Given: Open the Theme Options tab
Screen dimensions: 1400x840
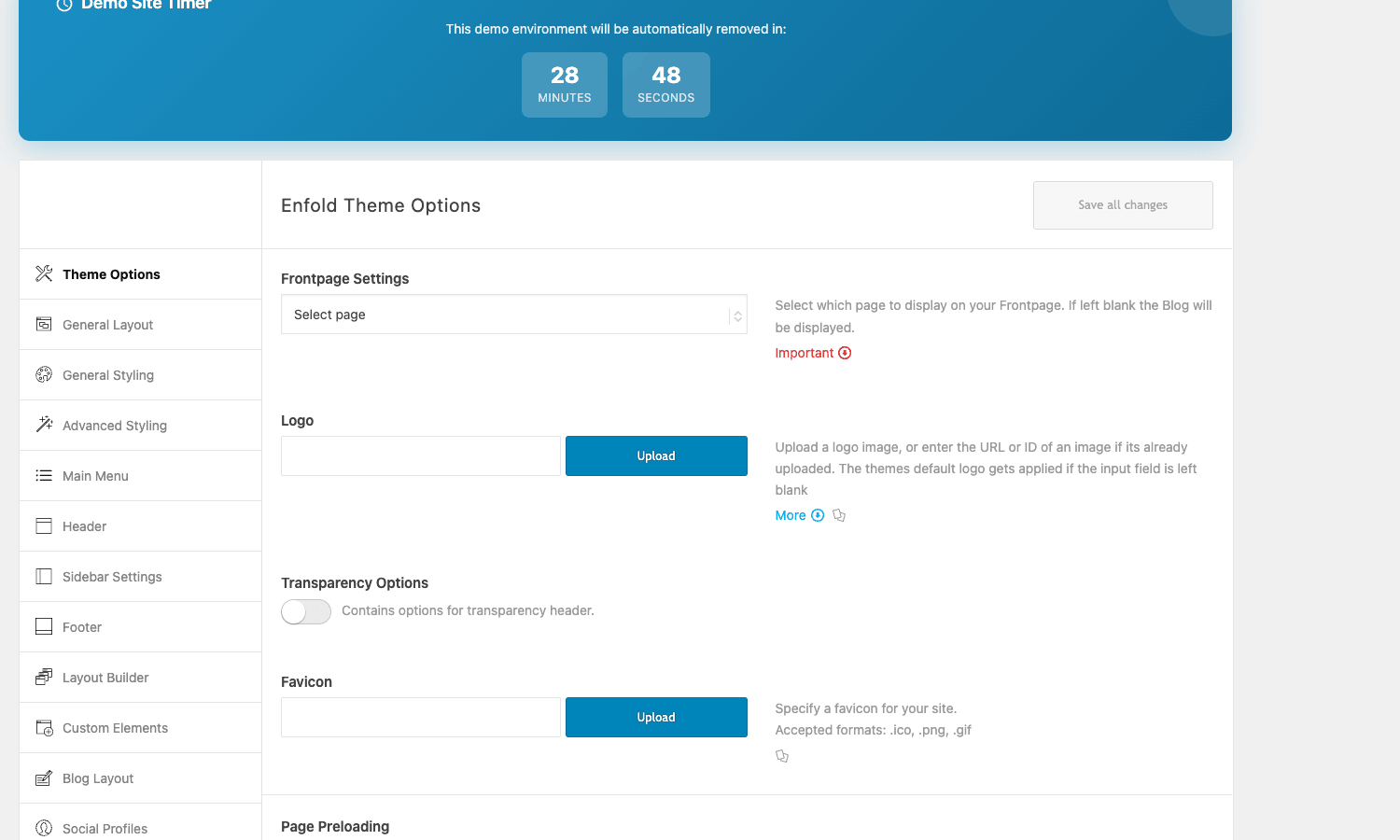Looking at the screenshot, I should (x=141, y=274).
